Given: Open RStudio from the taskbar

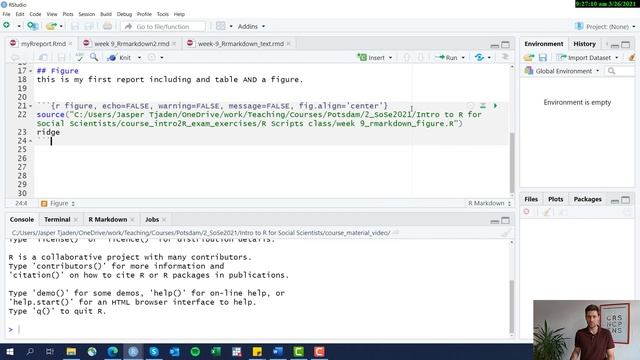Looking at the screenshot, I should (133, 351).
